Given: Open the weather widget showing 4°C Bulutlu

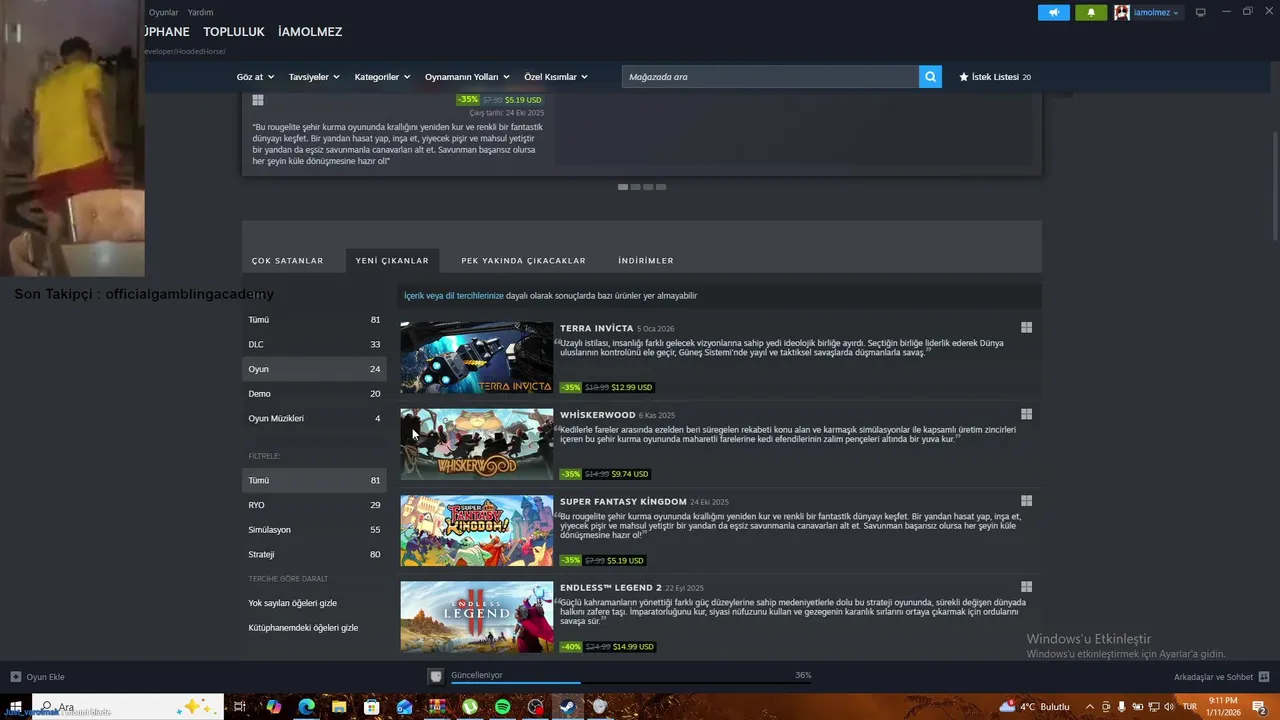Looking at the screenshot, I should [x=1034, y=707].
